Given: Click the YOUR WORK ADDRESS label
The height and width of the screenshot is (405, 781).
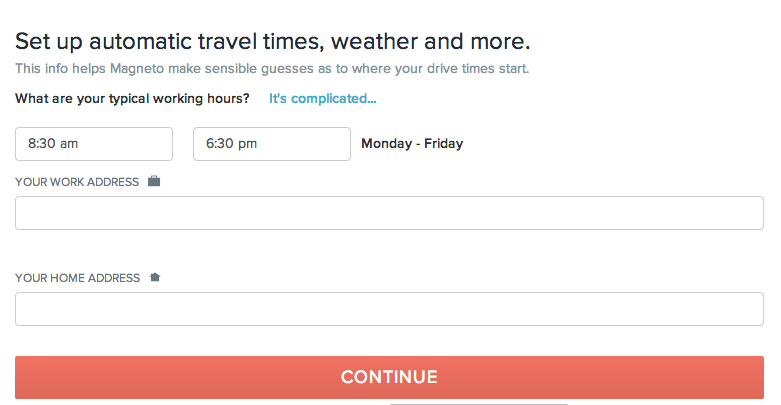Looking at the screenshot, I should click(77, 182).
